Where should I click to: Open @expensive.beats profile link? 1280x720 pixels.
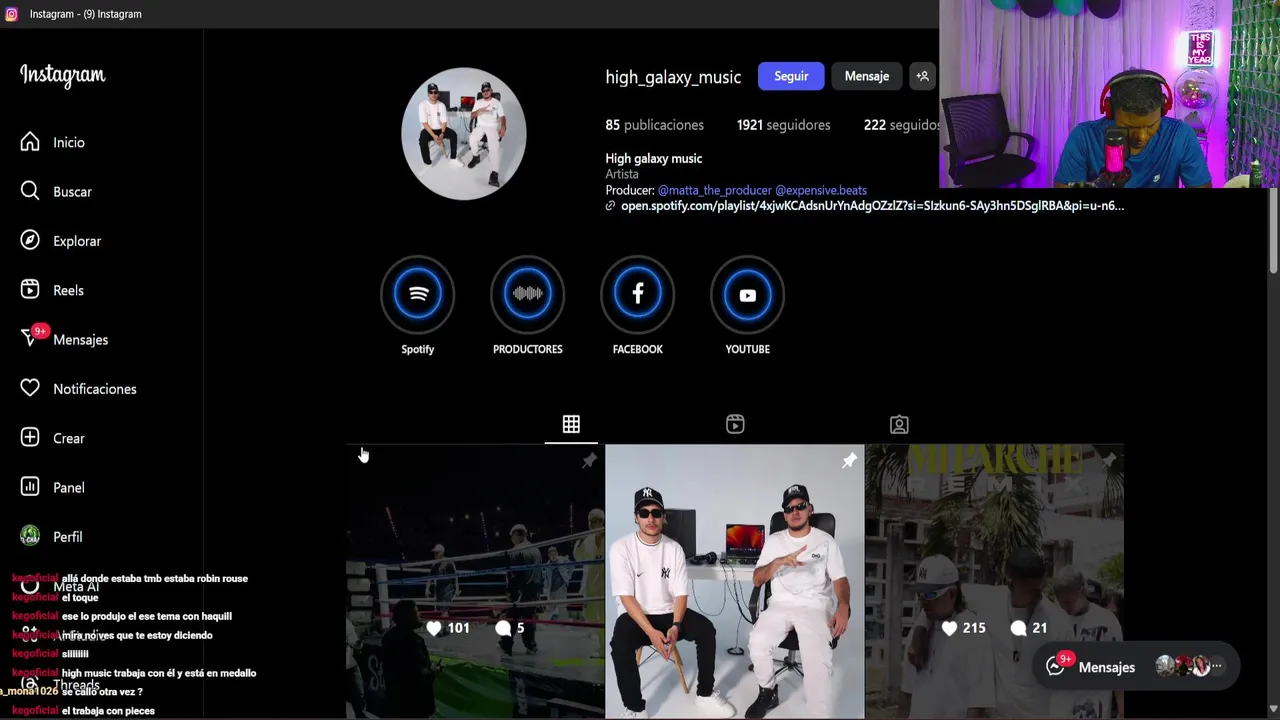[821, 190]
